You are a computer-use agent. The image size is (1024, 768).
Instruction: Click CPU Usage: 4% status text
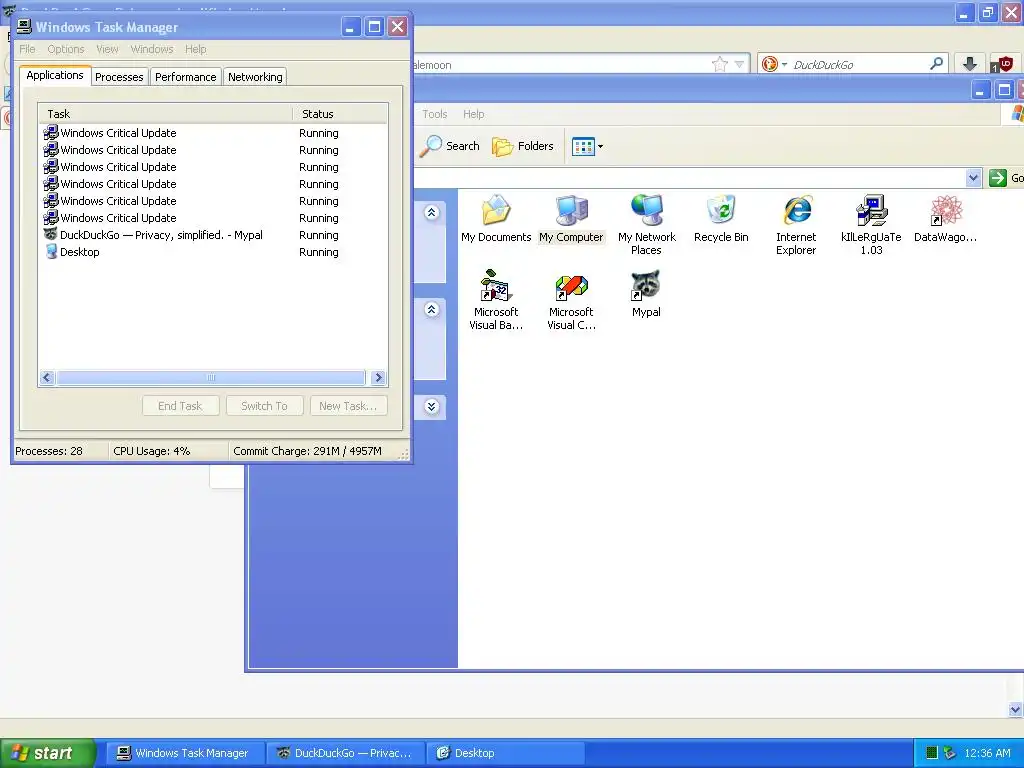click(x=152, y=451)
